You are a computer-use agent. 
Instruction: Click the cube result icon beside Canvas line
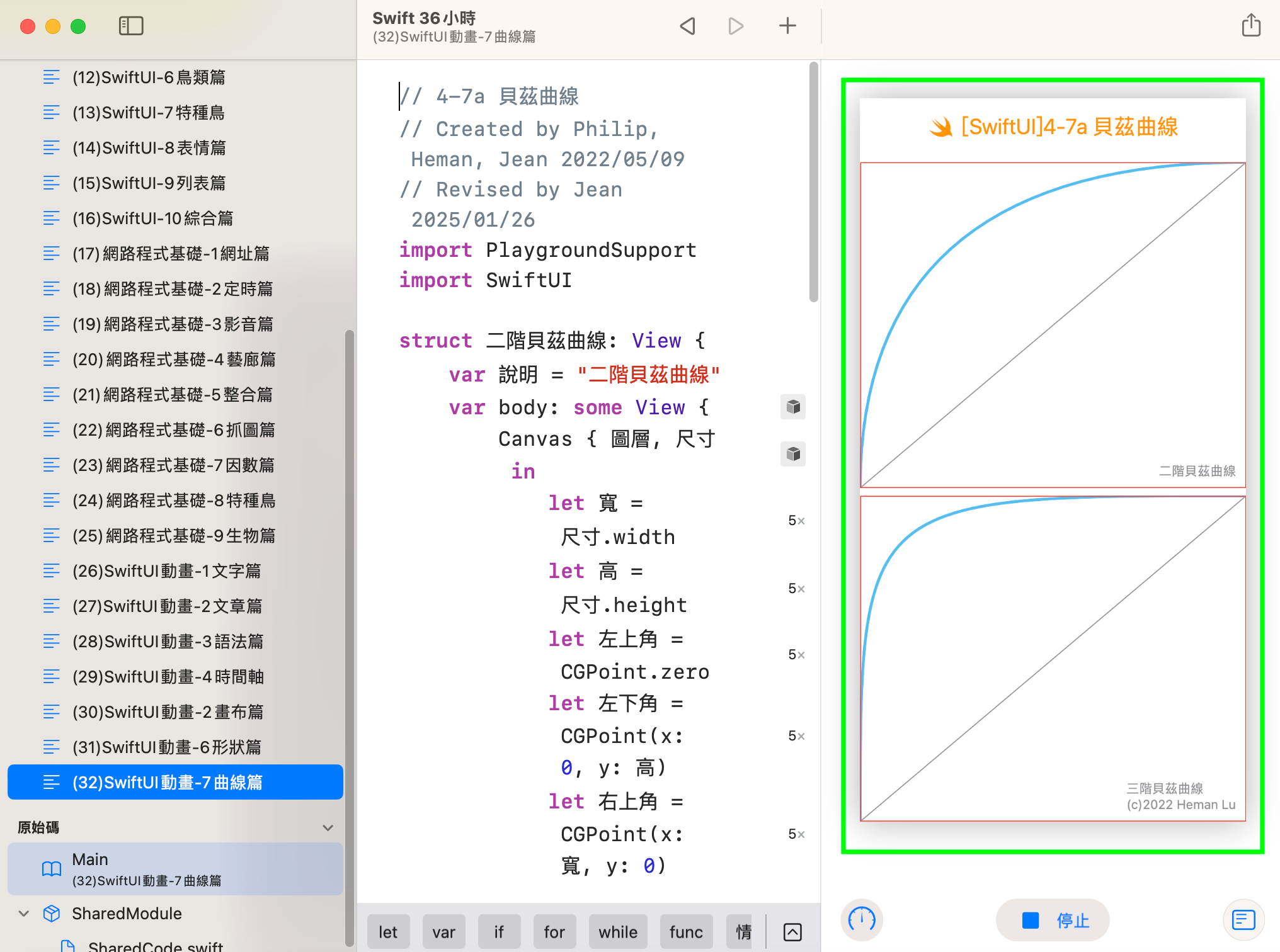tap(793, 454)
